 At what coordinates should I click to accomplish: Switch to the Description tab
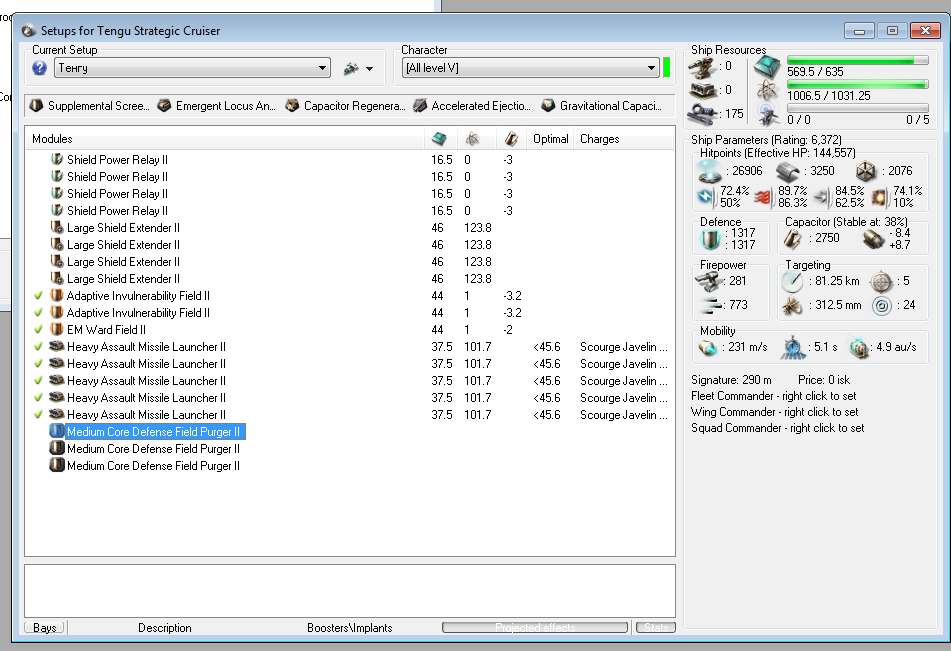pos(165,628)
